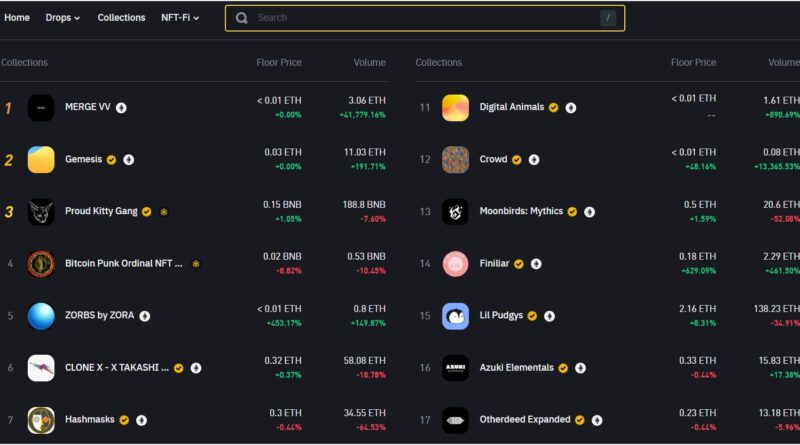Sort by the right Floor Price header

[x=693, y=62]
